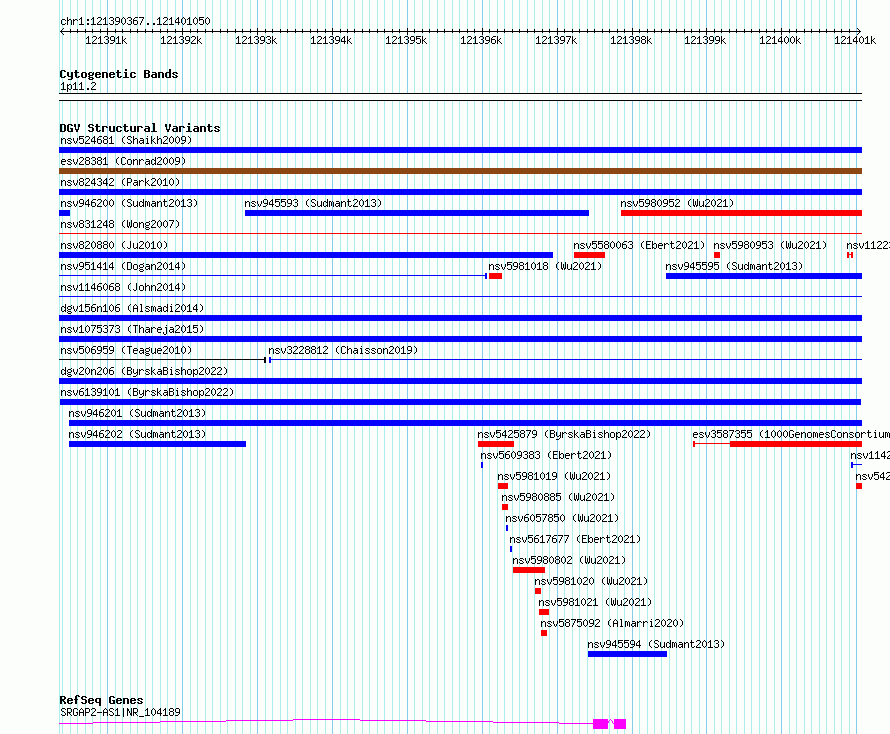Open nsv831248 (Wong2007) label

pos(120,224)
